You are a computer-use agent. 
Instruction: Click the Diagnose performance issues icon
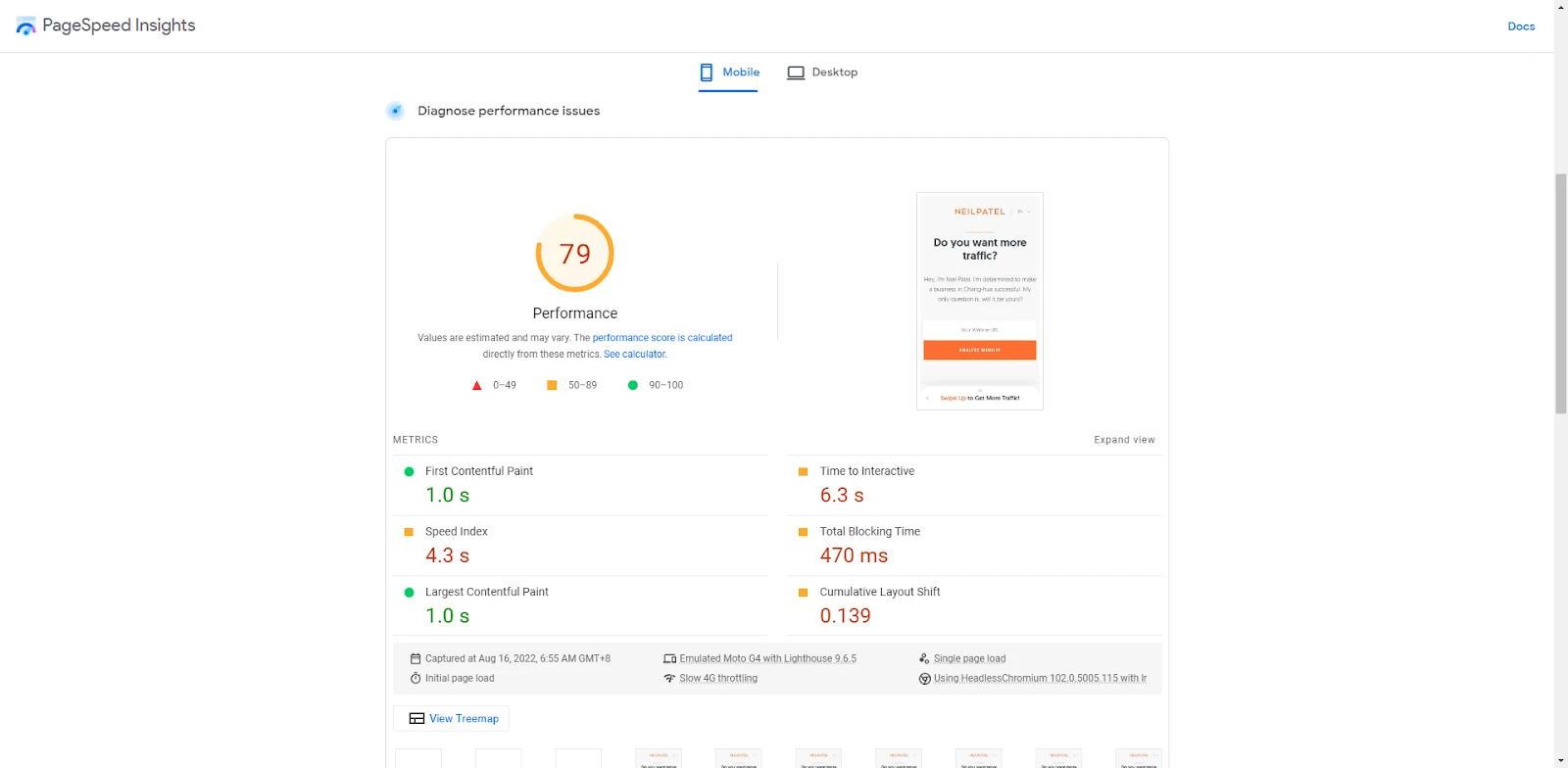[x=395, y=111]
